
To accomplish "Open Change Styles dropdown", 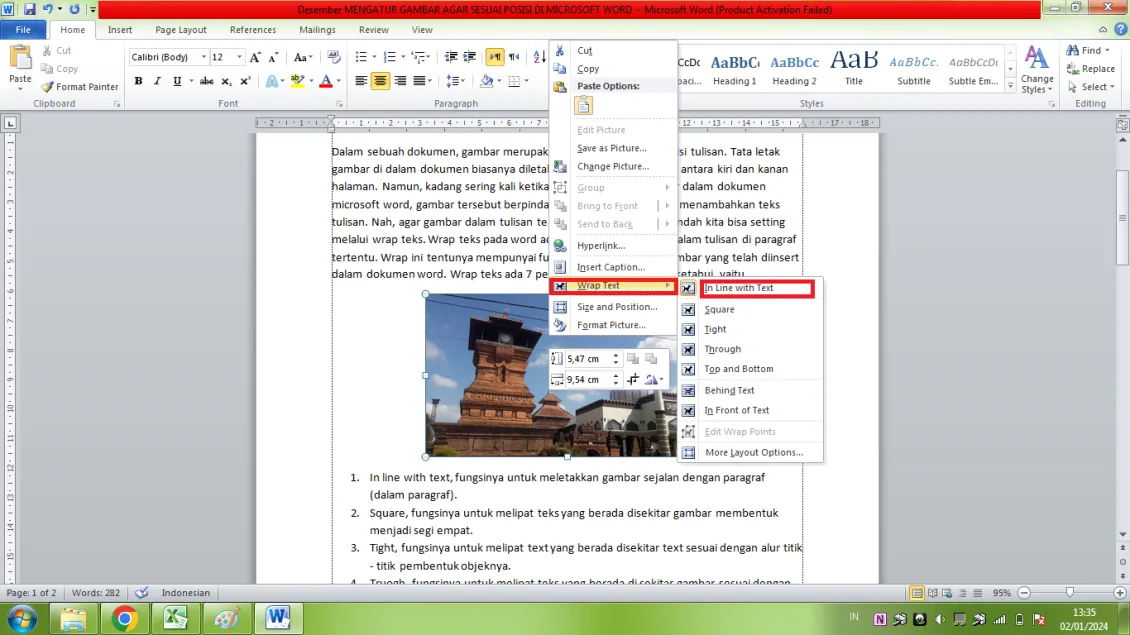I will click(1037, 69).
